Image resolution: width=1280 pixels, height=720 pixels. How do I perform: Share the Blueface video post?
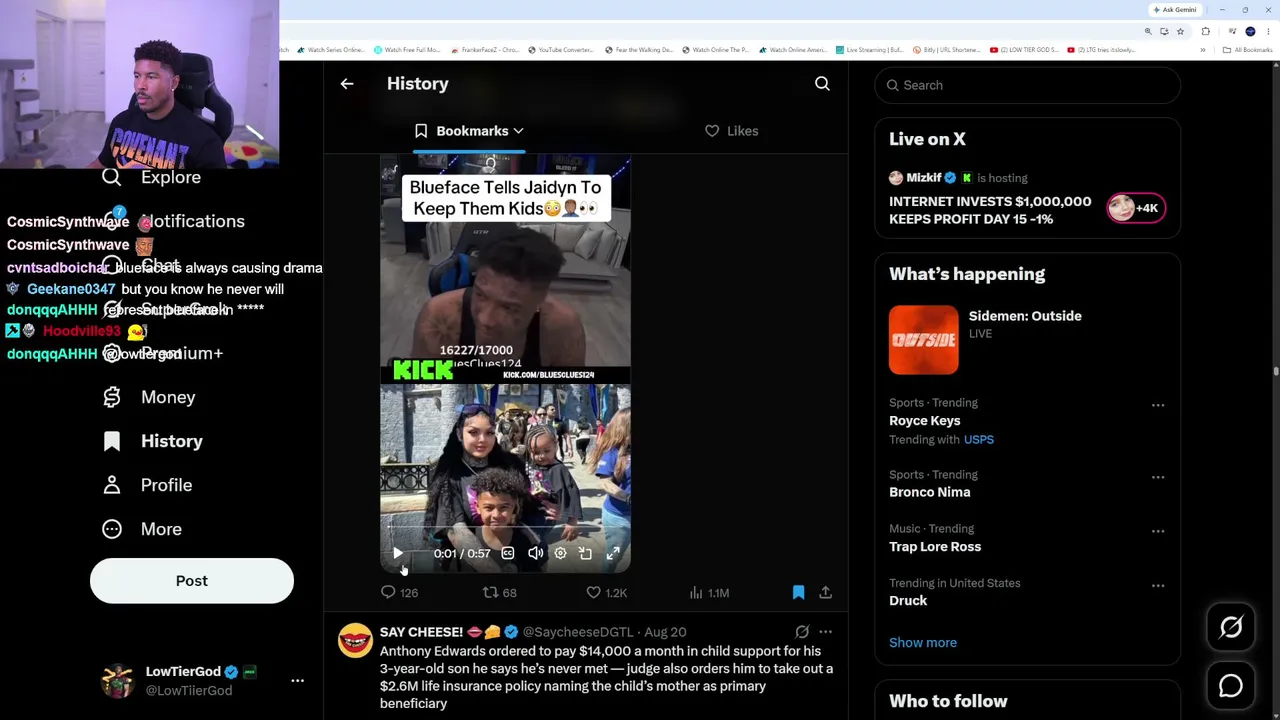point(826,593)
